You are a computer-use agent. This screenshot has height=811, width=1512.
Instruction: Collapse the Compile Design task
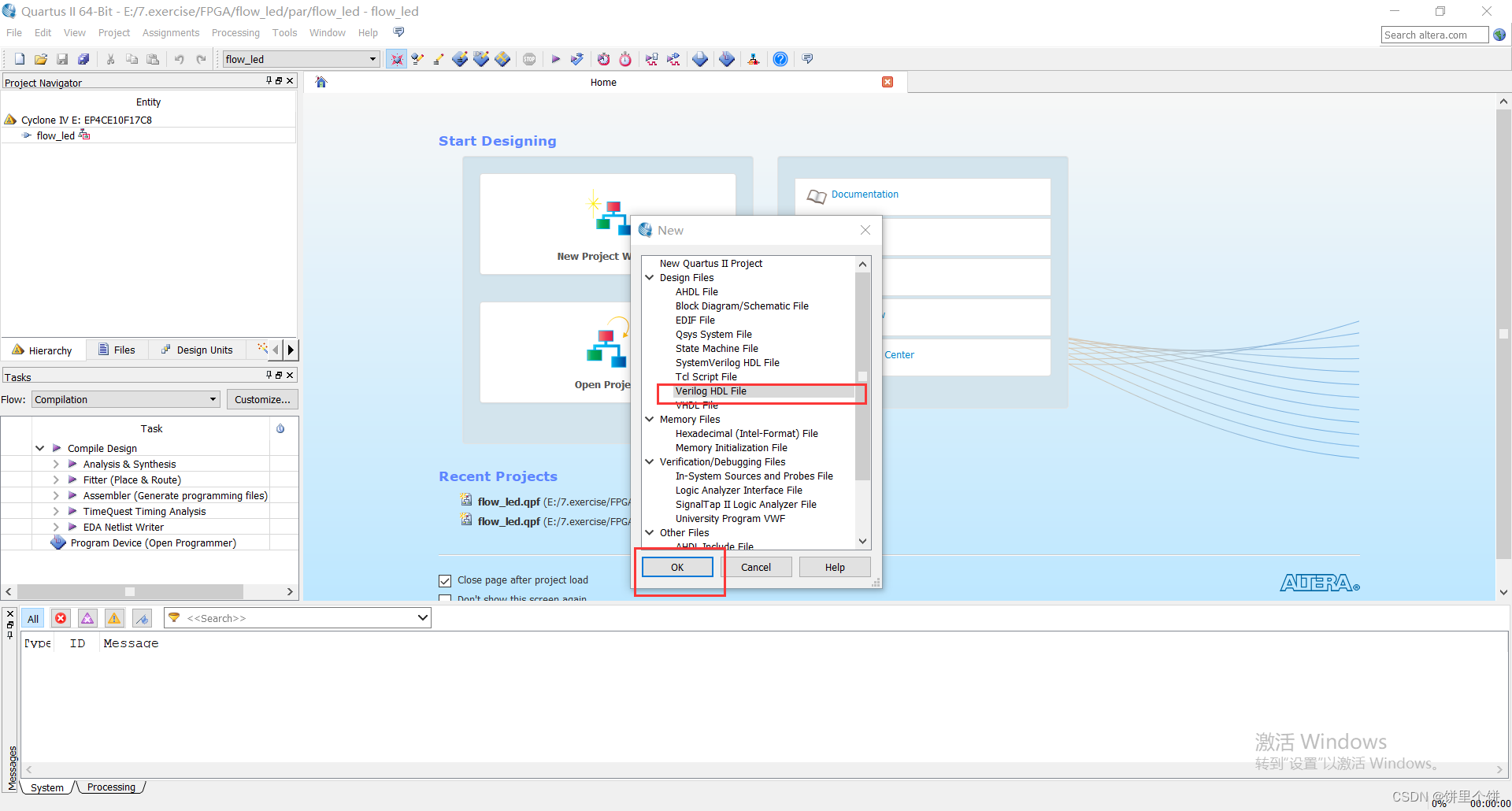pos(39,448)
